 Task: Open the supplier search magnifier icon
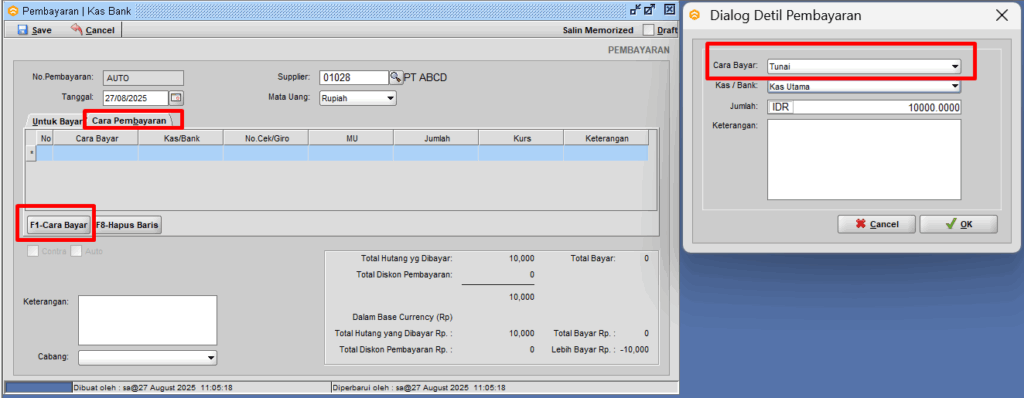pyautogui.click(x=396, y=77)
